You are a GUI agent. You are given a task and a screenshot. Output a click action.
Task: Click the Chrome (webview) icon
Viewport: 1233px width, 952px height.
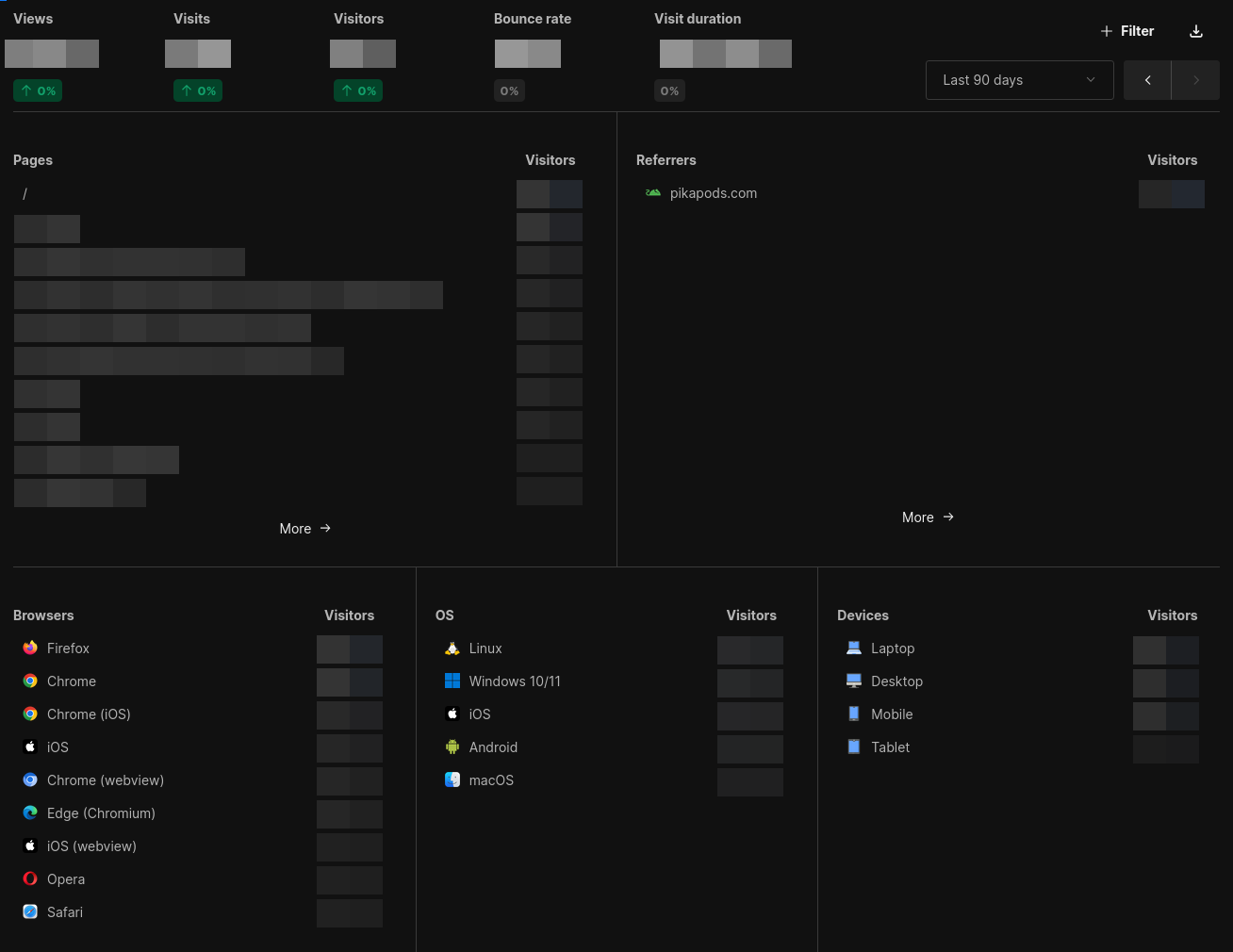point(30,780)
